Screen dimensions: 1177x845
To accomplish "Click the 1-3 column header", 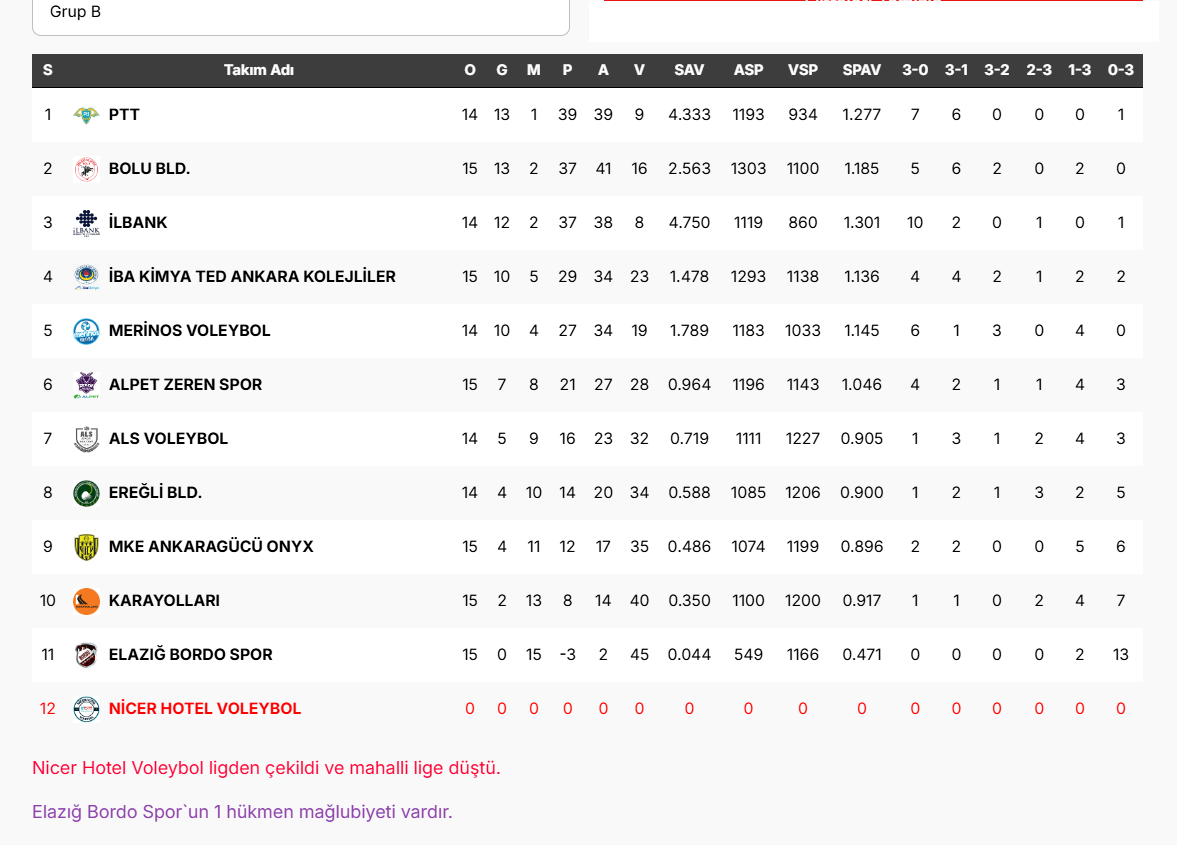I will pyautogui.click(x=1079, y=71).
